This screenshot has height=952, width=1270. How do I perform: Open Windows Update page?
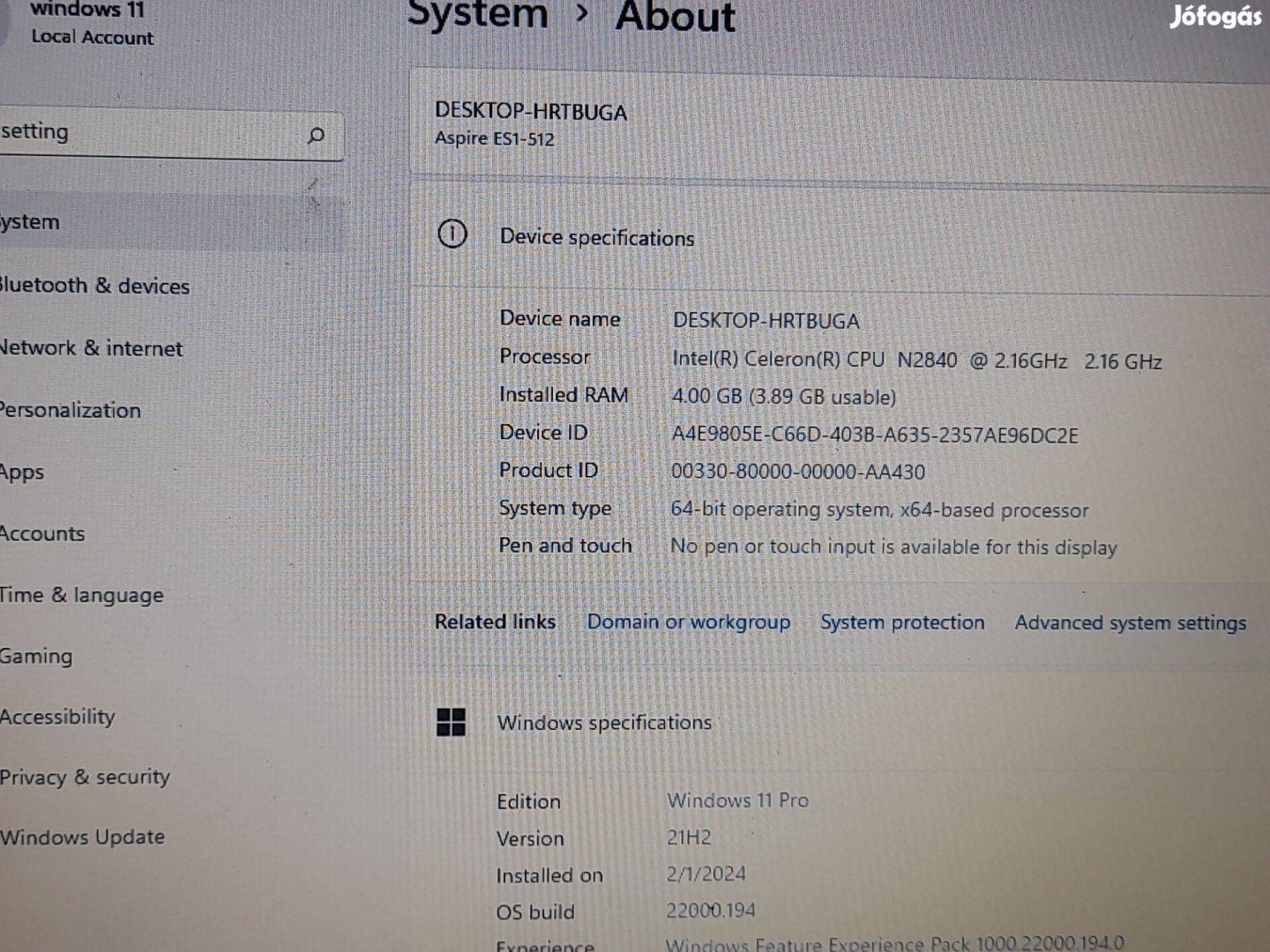click(x=82, y=837)
